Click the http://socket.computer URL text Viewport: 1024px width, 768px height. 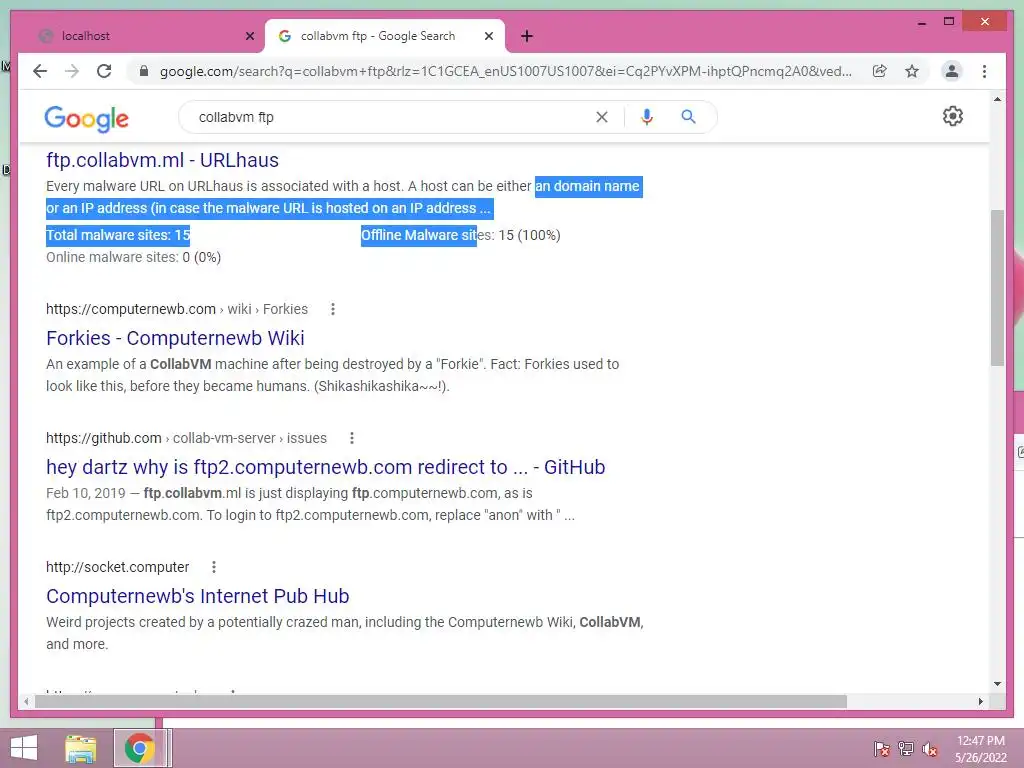click(x=118, y=567)
